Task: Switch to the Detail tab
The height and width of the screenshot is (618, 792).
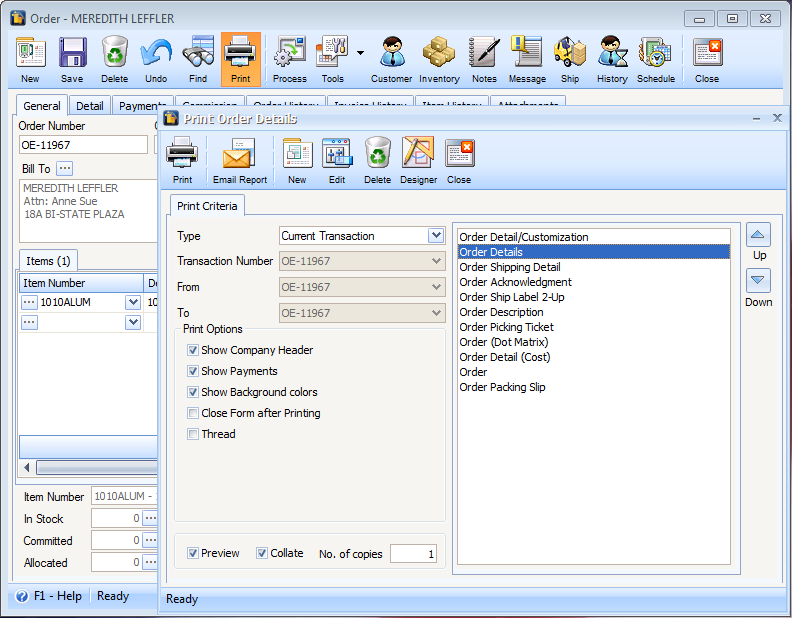Action: [x=89, y=106]
